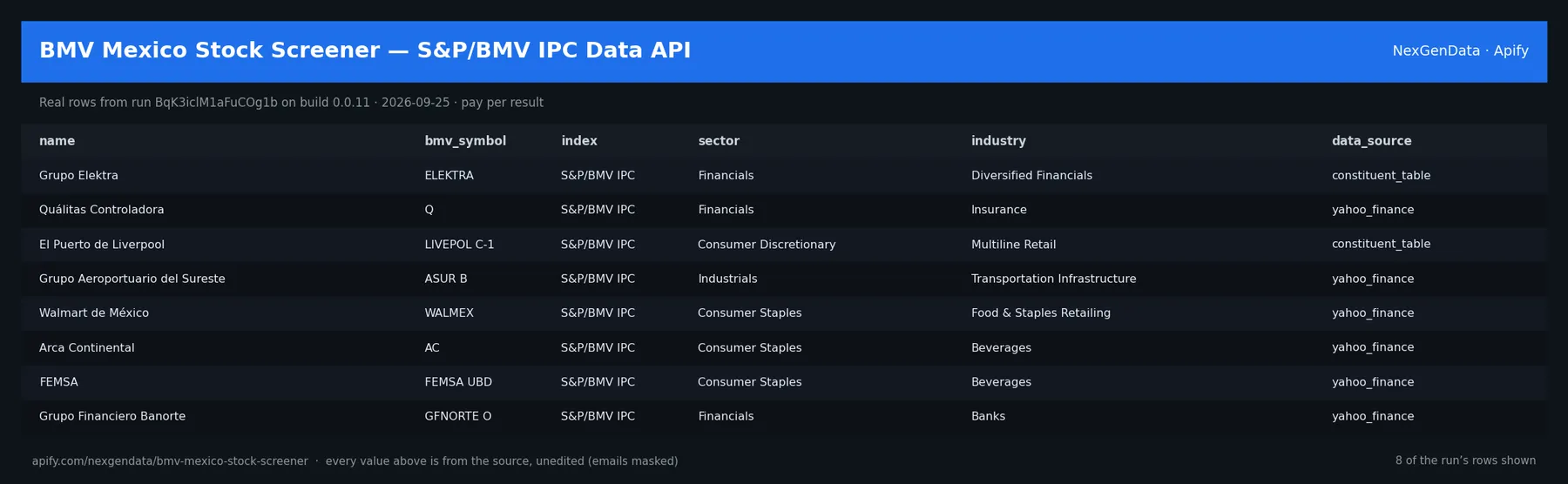
Task: Click 'Consumer Staples' in the Walmart row
Action: (x=749, y=313)
